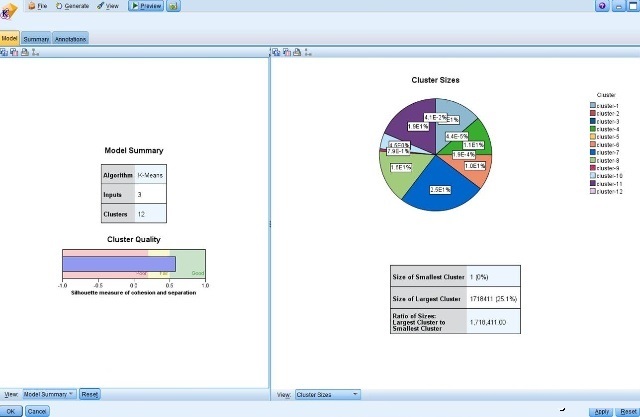Switch to the Annotations tab
The height and width of the screenshot is (417, 640).
[x=70, y=38]
